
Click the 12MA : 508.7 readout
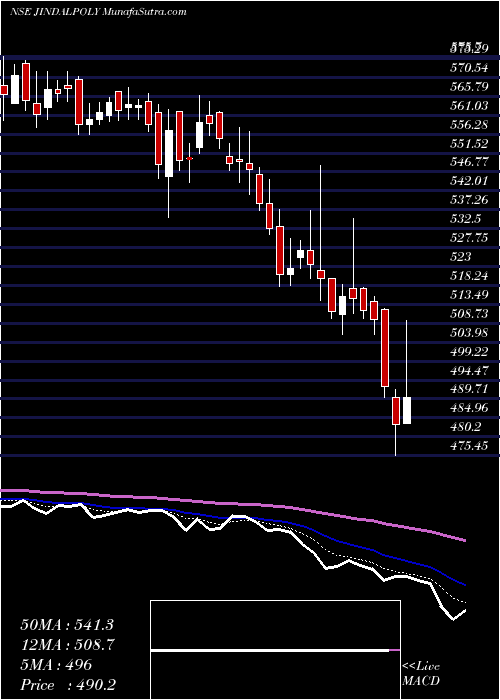pos(67,645)
